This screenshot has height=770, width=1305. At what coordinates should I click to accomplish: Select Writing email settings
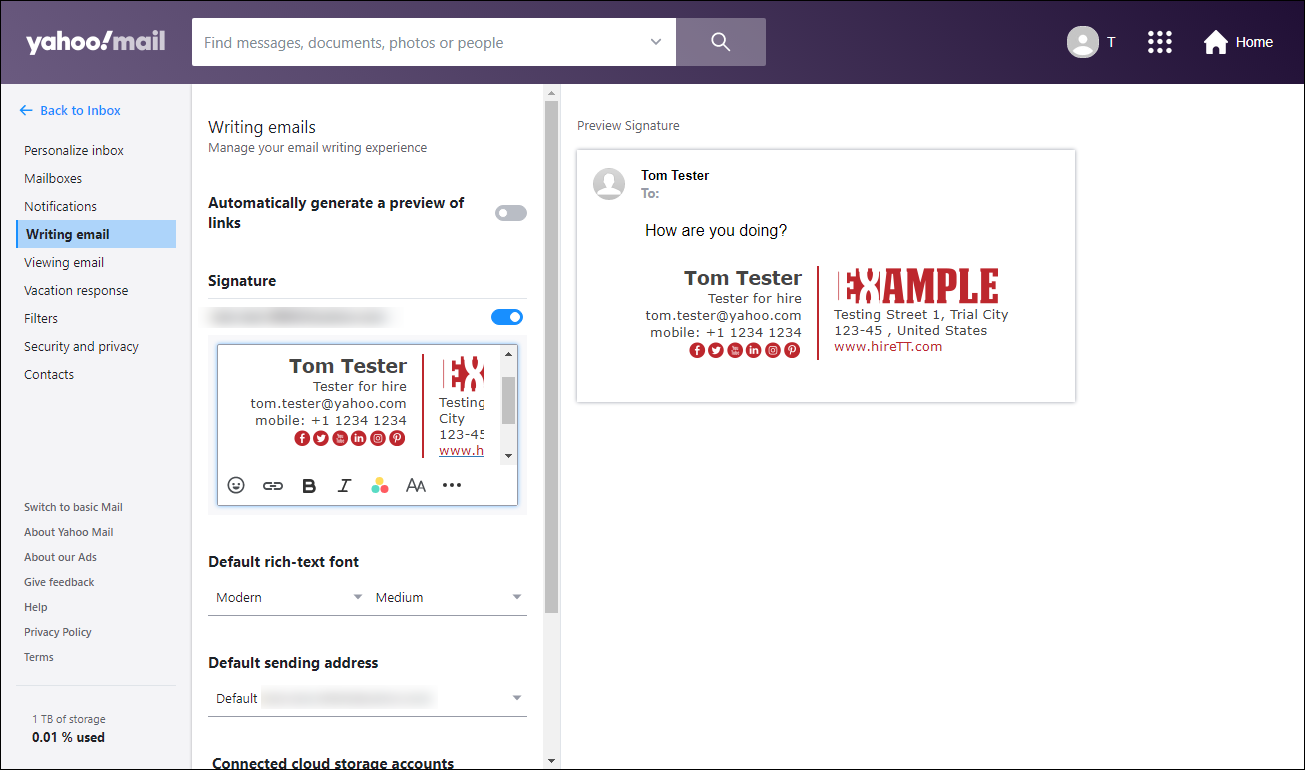96,234
